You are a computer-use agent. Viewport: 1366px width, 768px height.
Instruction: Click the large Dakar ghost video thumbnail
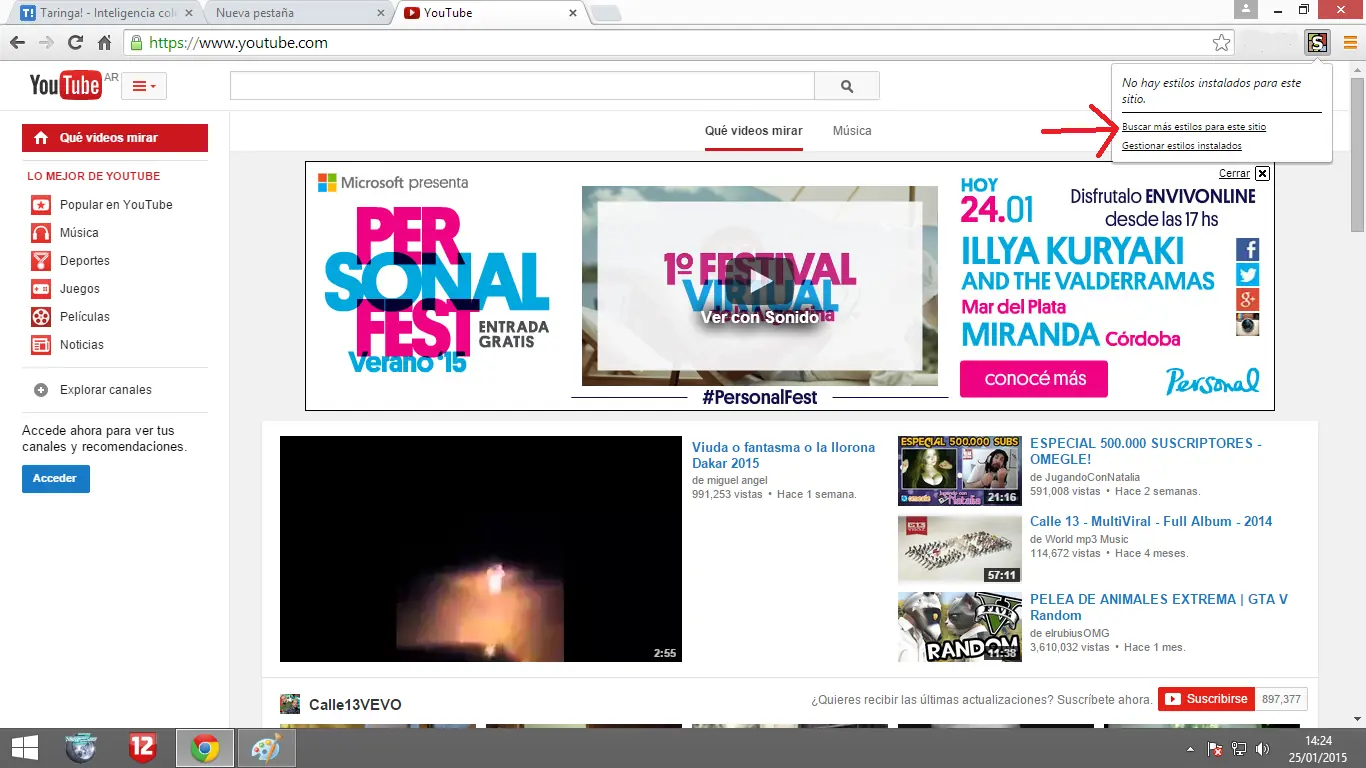(x=480, y=549)
